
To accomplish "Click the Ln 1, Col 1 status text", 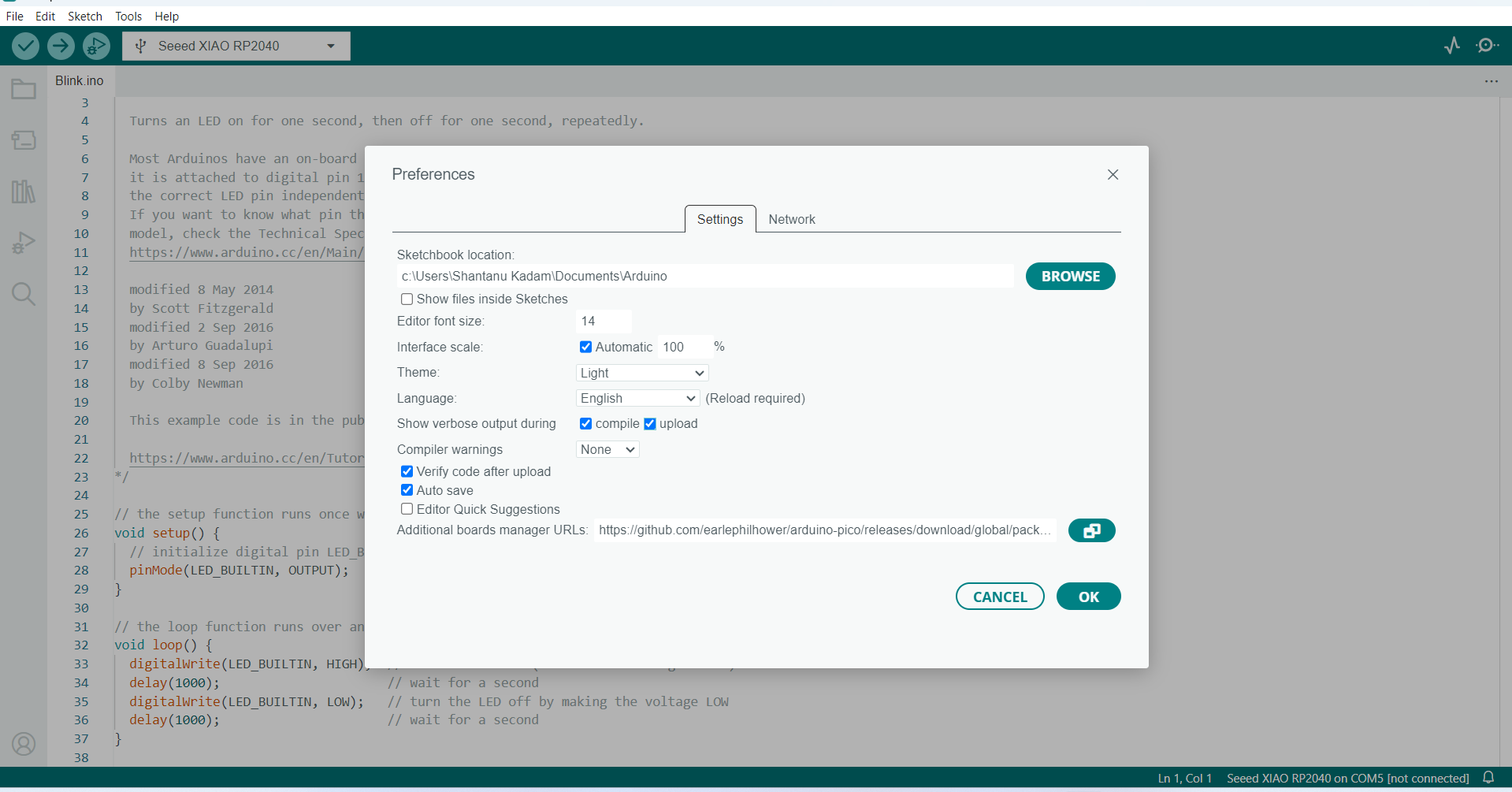I will (x=1184, y=779).
